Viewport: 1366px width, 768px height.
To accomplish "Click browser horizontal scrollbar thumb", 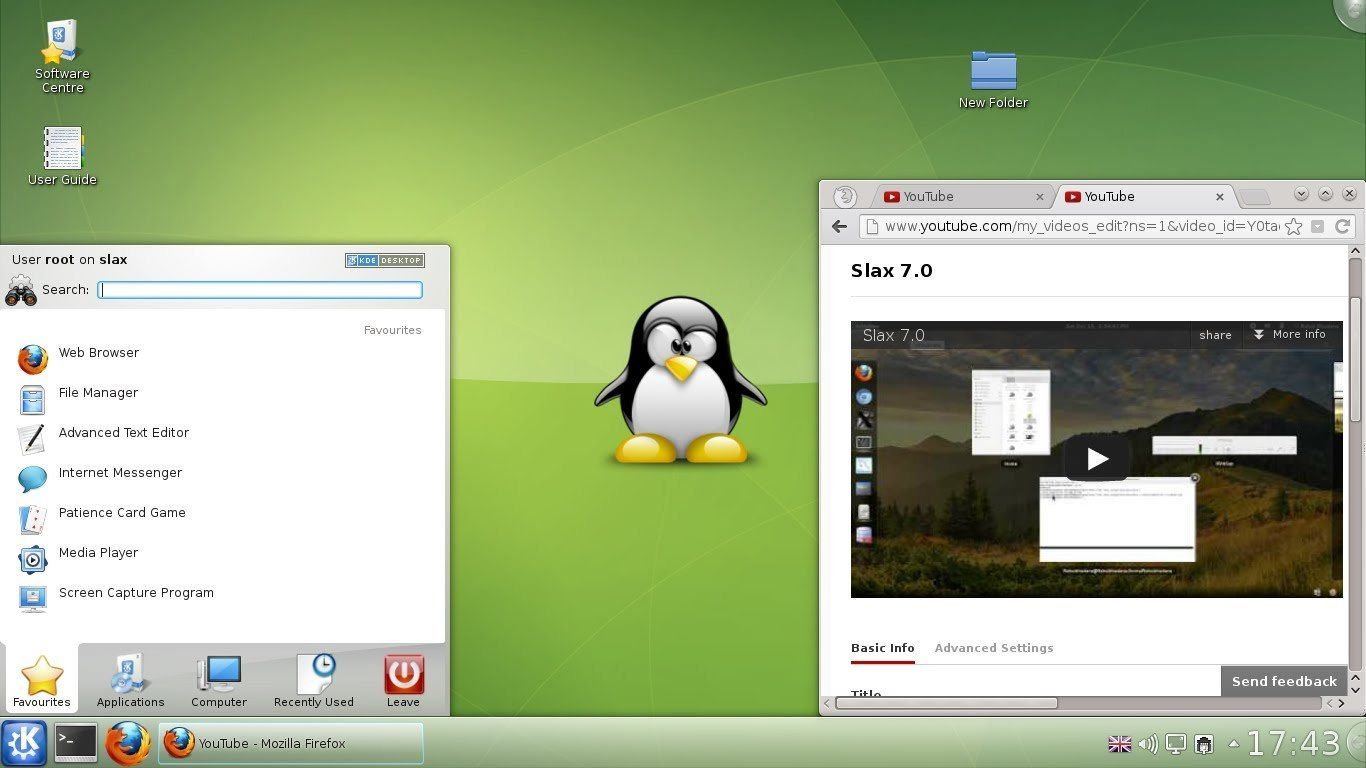I will pyautogui.click(x=946, y=703).
